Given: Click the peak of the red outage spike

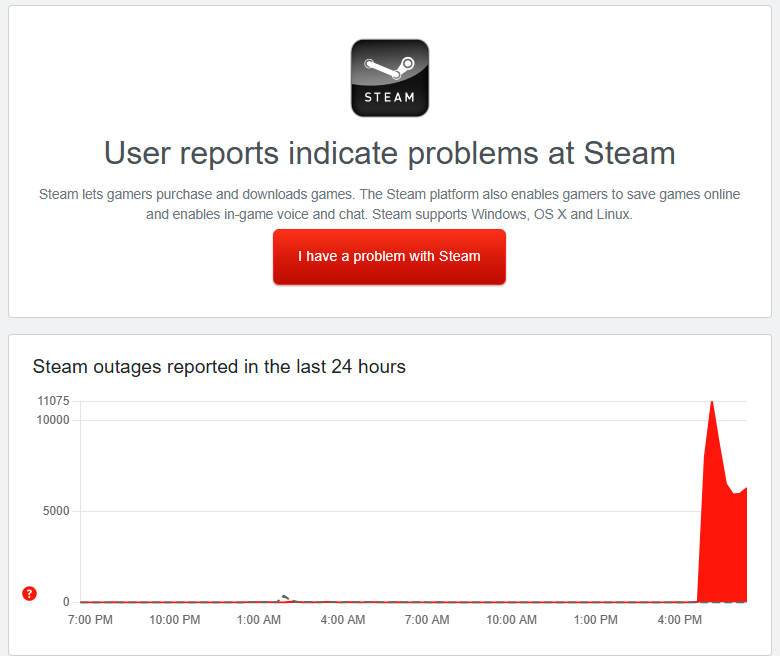Looking at the screenshot, I should tap(711, 402).
